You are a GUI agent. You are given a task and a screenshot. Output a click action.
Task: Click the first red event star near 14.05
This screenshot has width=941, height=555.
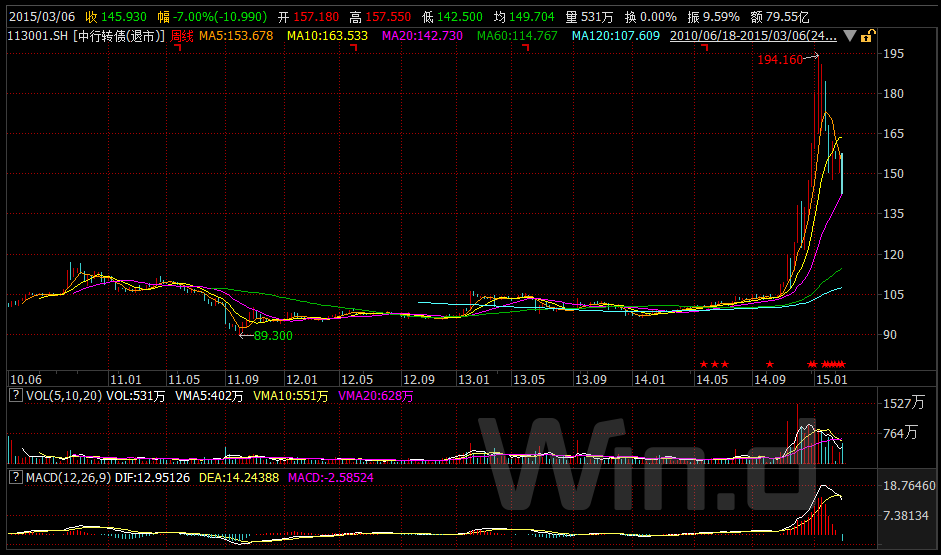(704, 364)
